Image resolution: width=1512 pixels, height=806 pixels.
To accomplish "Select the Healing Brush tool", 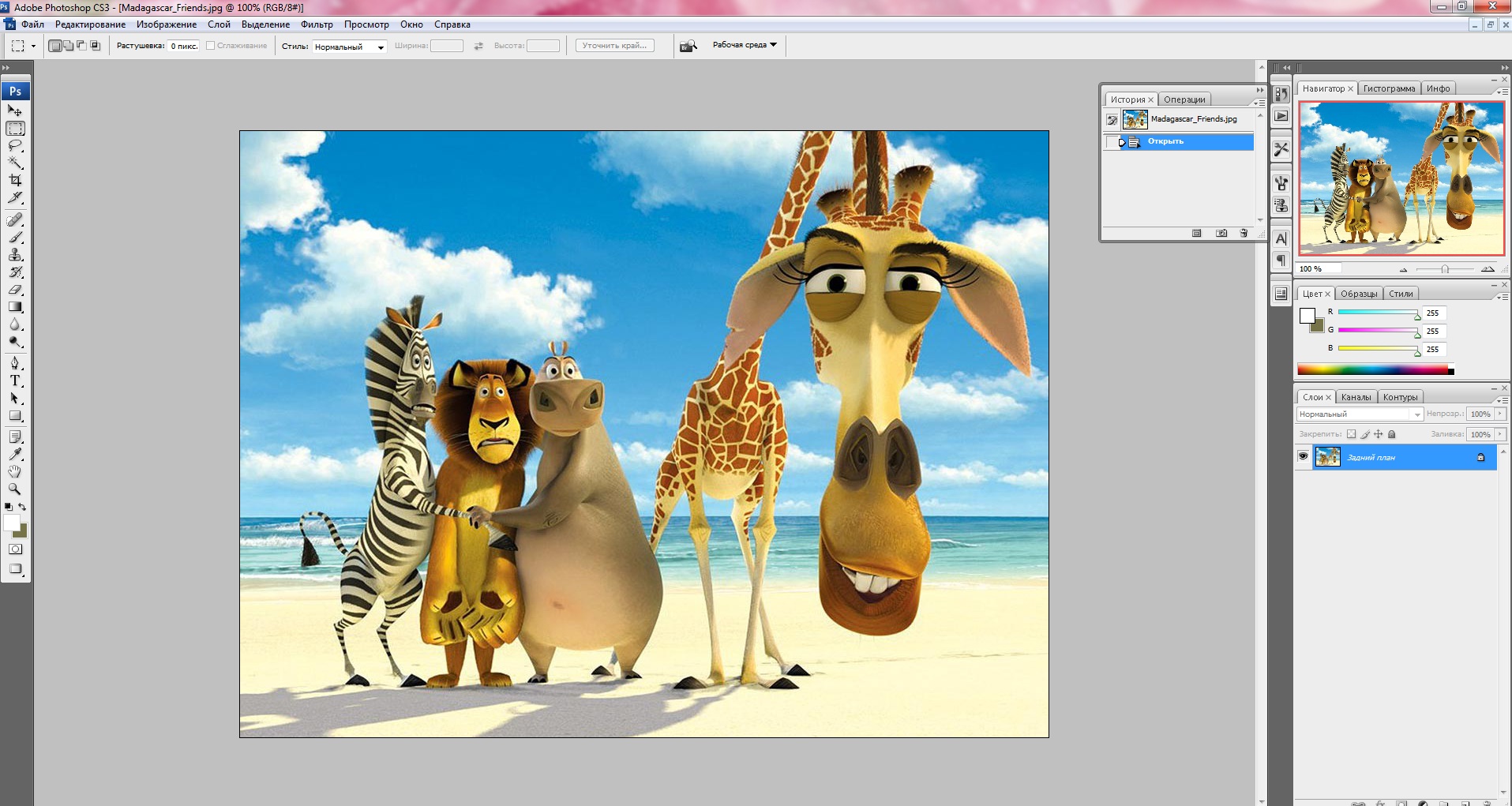I will tap(15, 219).
